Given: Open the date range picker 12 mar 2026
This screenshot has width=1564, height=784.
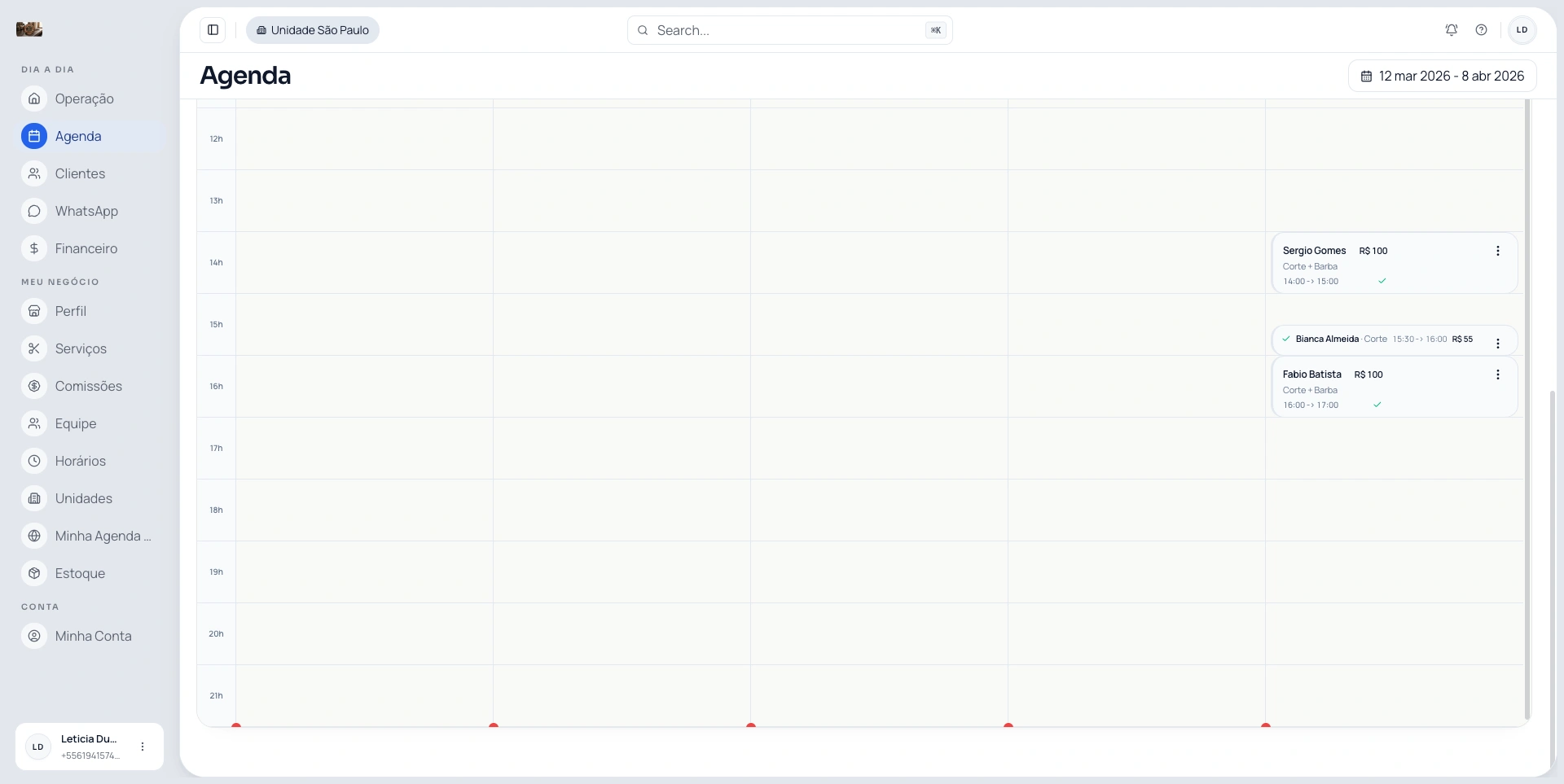Looking at the screenshot, I should (x=1442, y=76).
